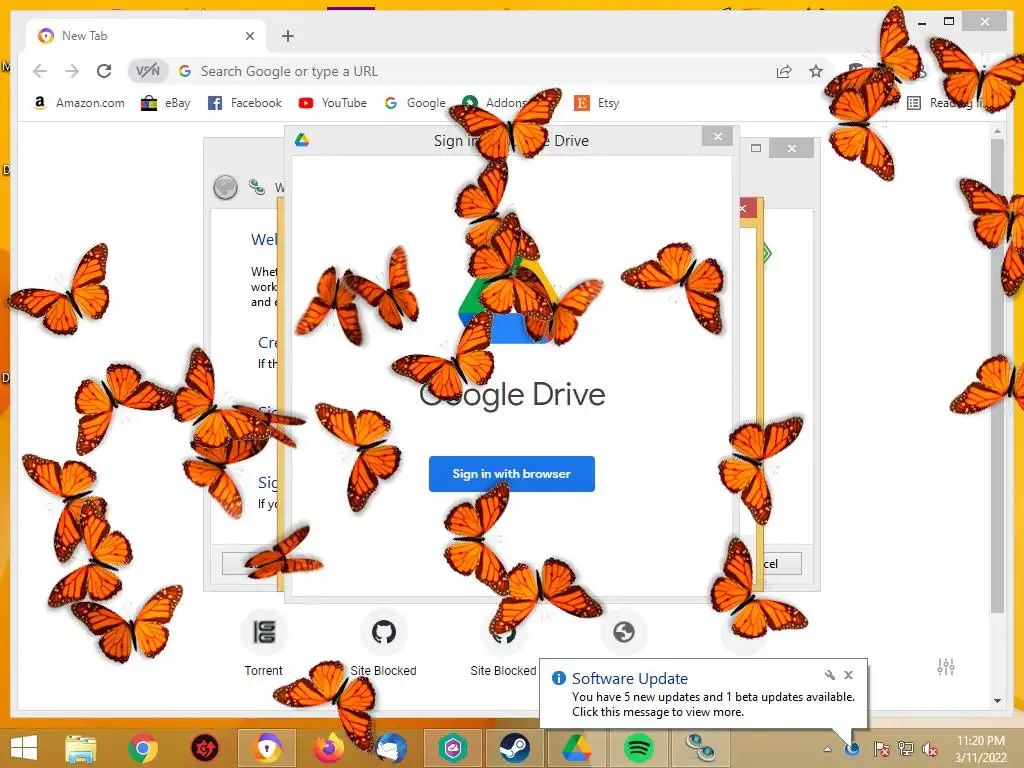Open the Google bookmark
The width and height of the screenshot is (1024, 768).
pyautogui.click(x=415, y=103)
